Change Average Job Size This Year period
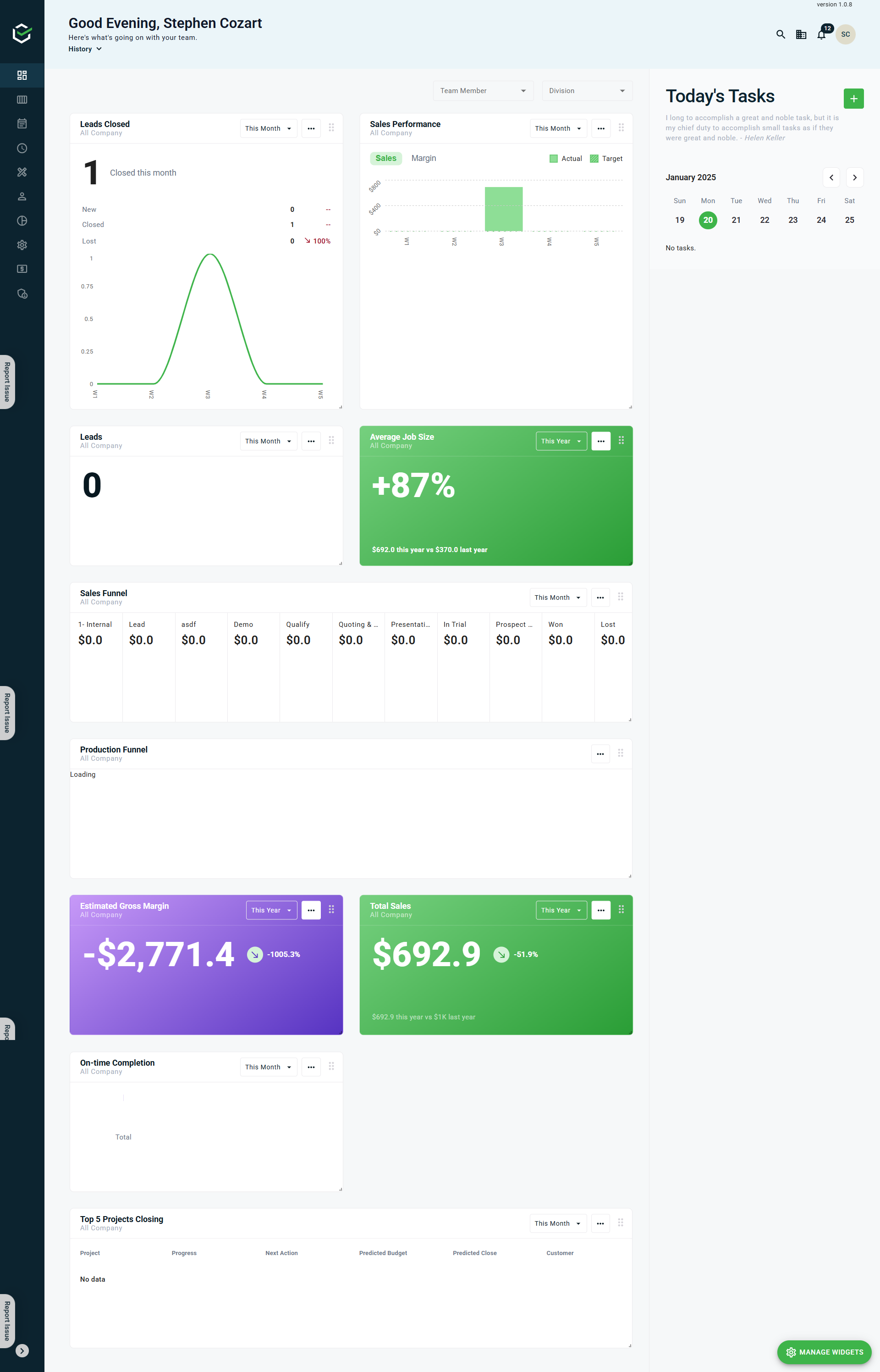Viewport: 880px width, 1372px height. 561,441
